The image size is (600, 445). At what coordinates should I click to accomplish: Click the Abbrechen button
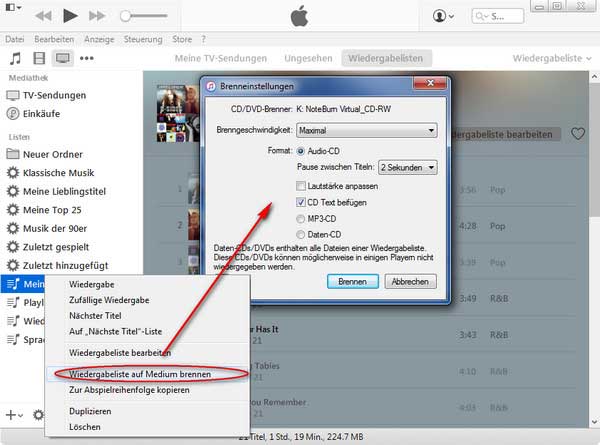(410, 282)
